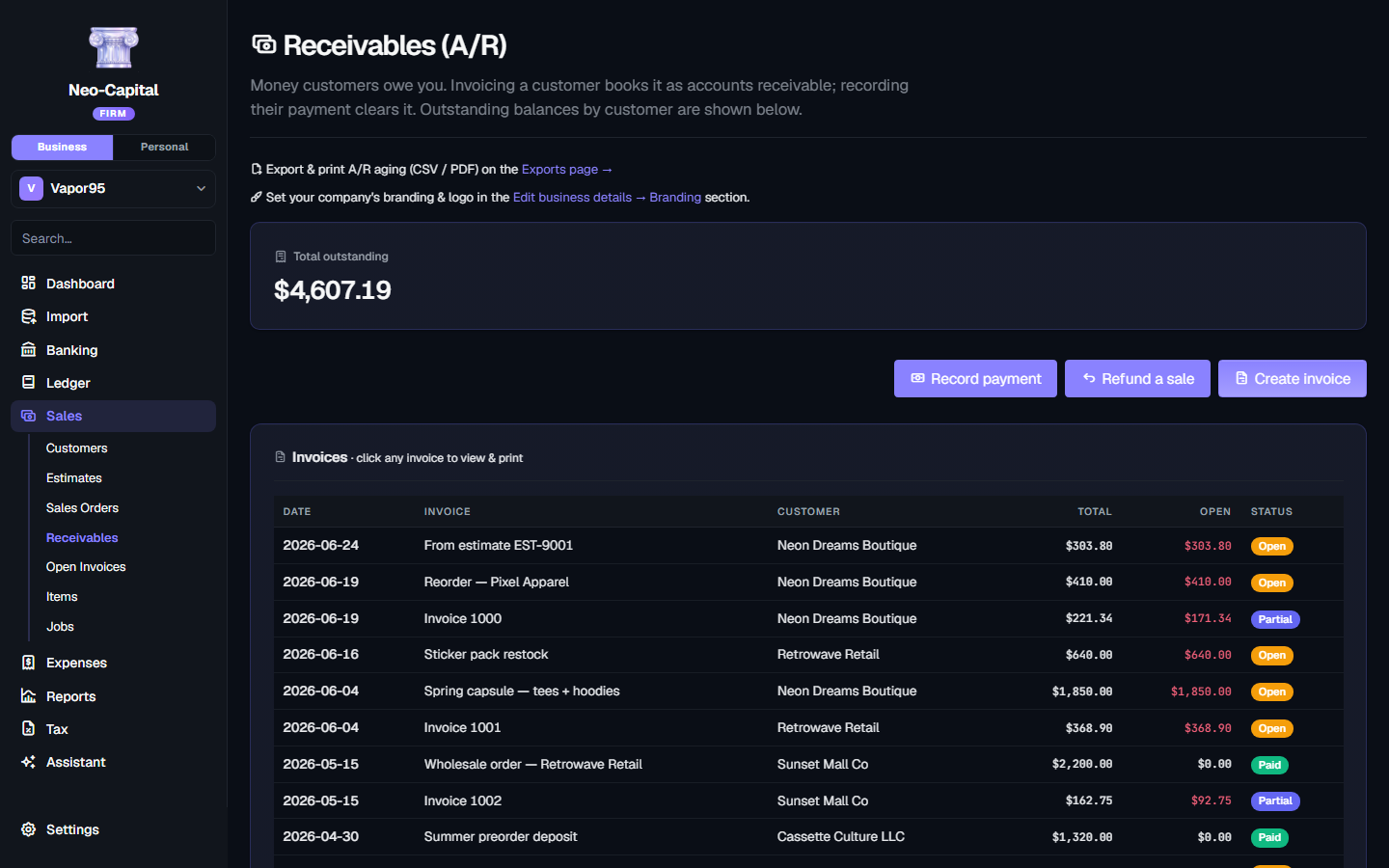Collapse the Sales section

click(x=113, y=416)
